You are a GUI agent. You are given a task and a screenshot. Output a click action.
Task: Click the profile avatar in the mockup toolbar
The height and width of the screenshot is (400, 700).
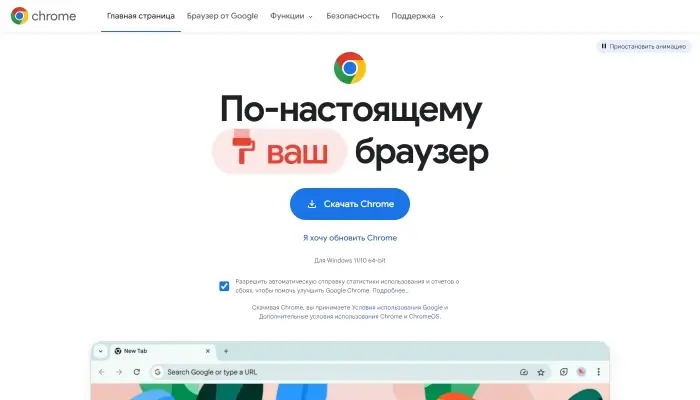pyautogui.click(x=581, y=372)
